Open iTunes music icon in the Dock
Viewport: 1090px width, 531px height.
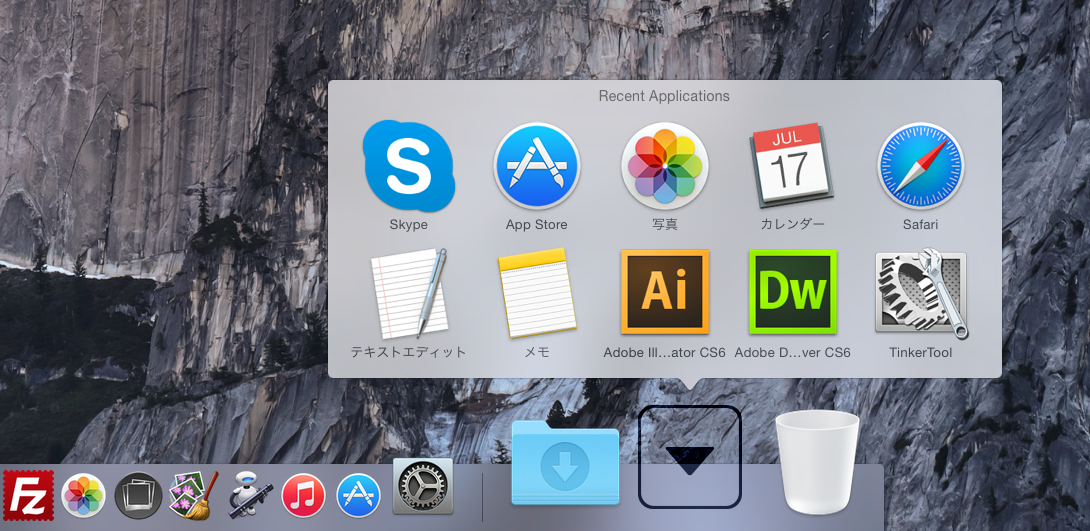[304, 496]
